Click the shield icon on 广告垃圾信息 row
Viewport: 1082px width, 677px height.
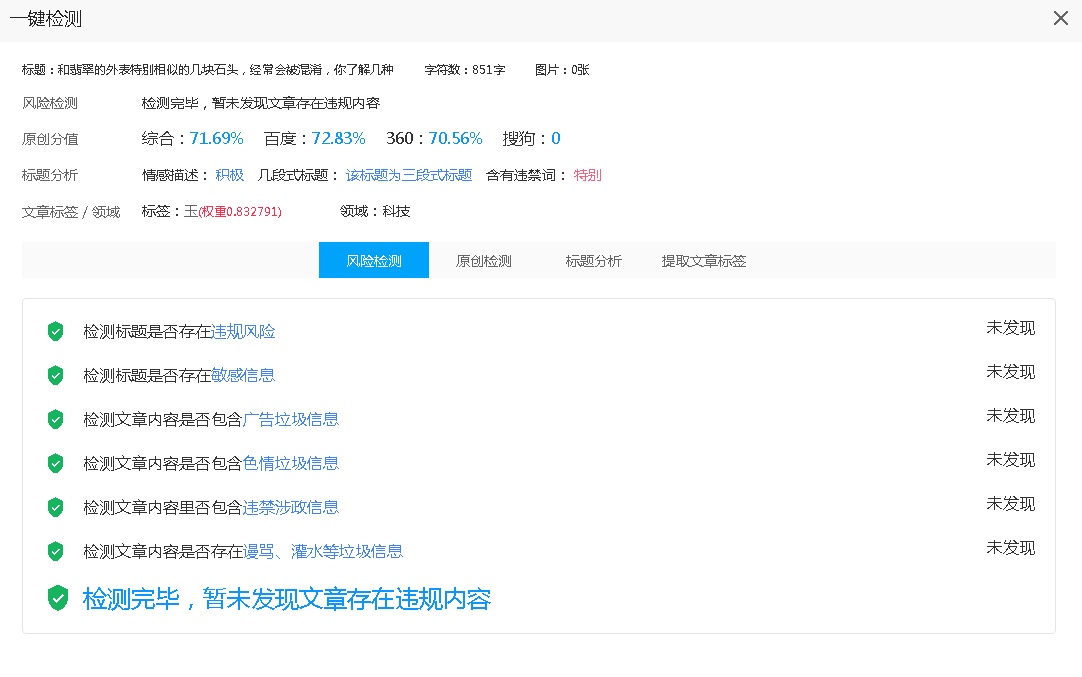[x=55, y=419]
